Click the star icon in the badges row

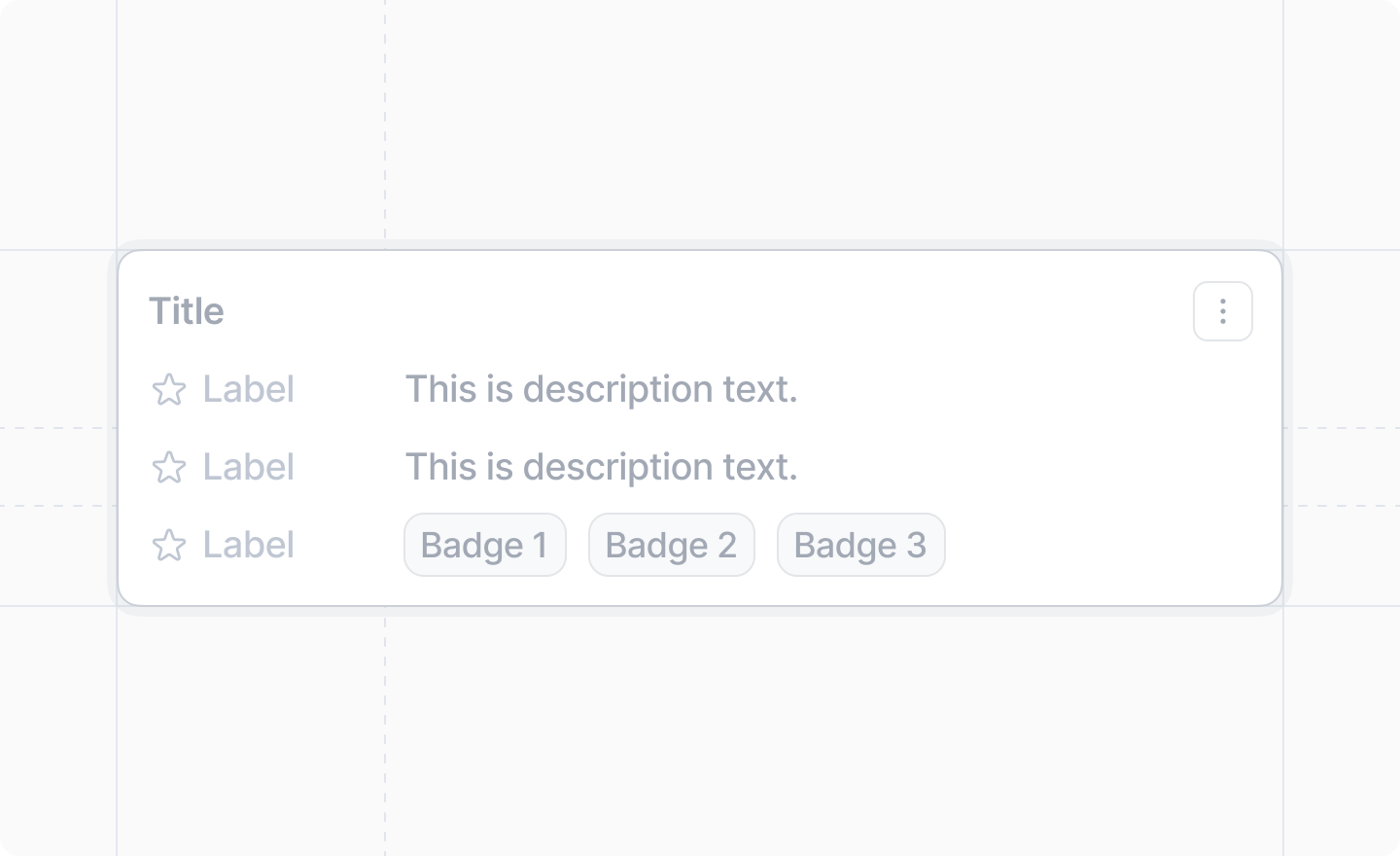[169, 546]
